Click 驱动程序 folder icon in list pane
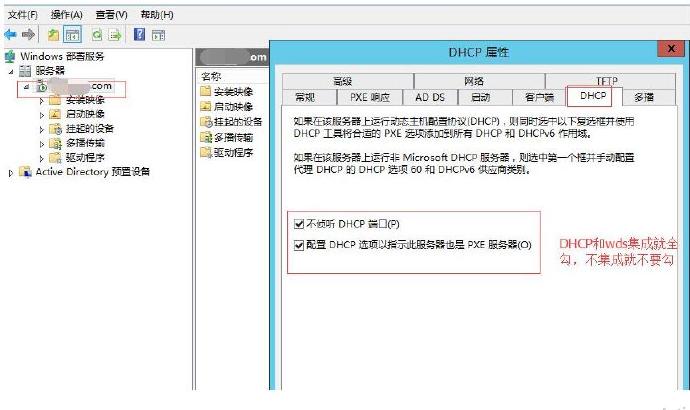The height and width of the screenshot is (410, 690). 206,152
